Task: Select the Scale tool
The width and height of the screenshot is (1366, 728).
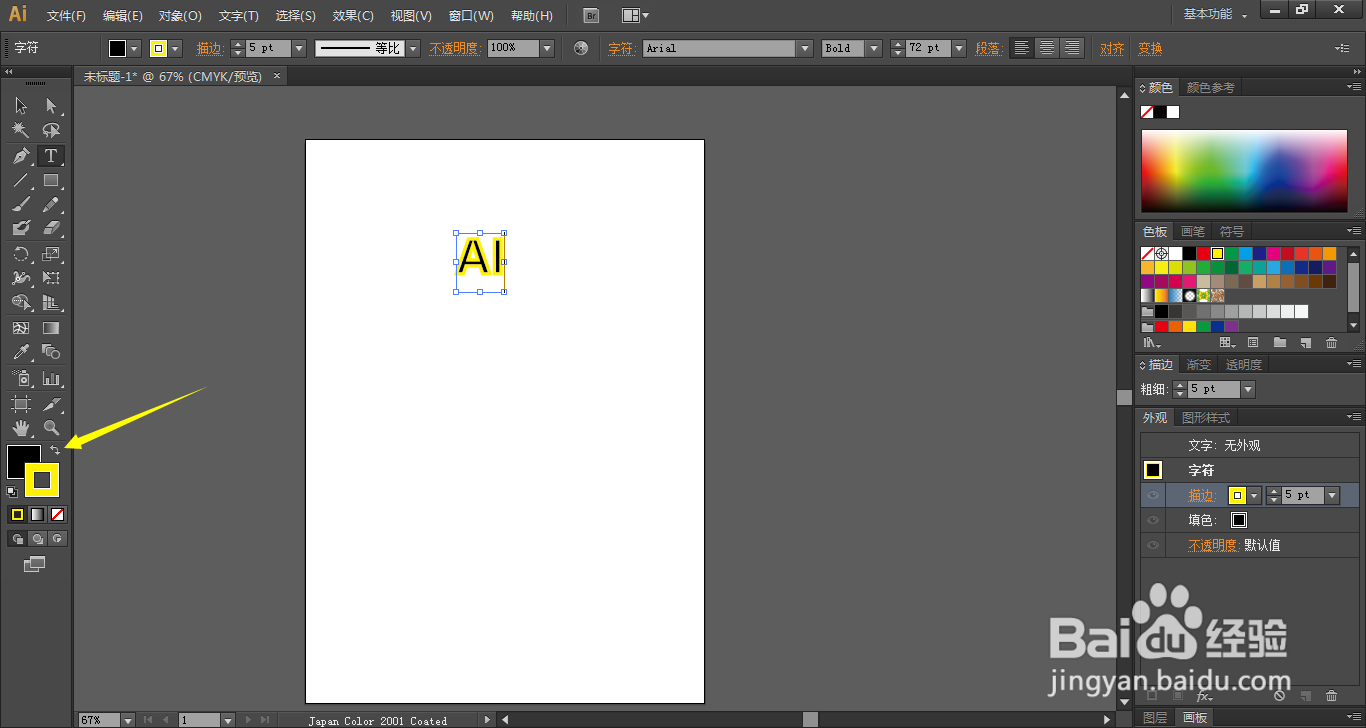Action: pyautogui.click(x=51, y=255)
